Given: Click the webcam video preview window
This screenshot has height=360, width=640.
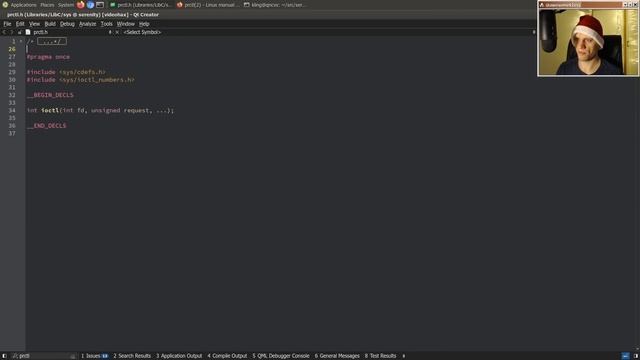Looking at the screenshot, I should [588, 42].
